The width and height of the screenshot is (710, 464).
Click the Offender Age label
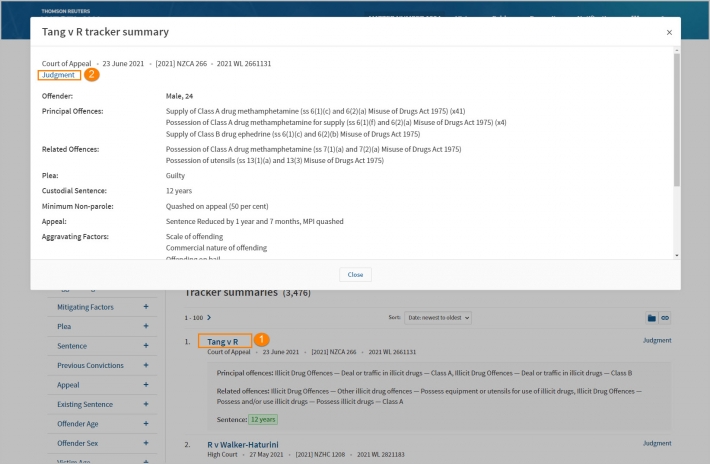(77, 424)
